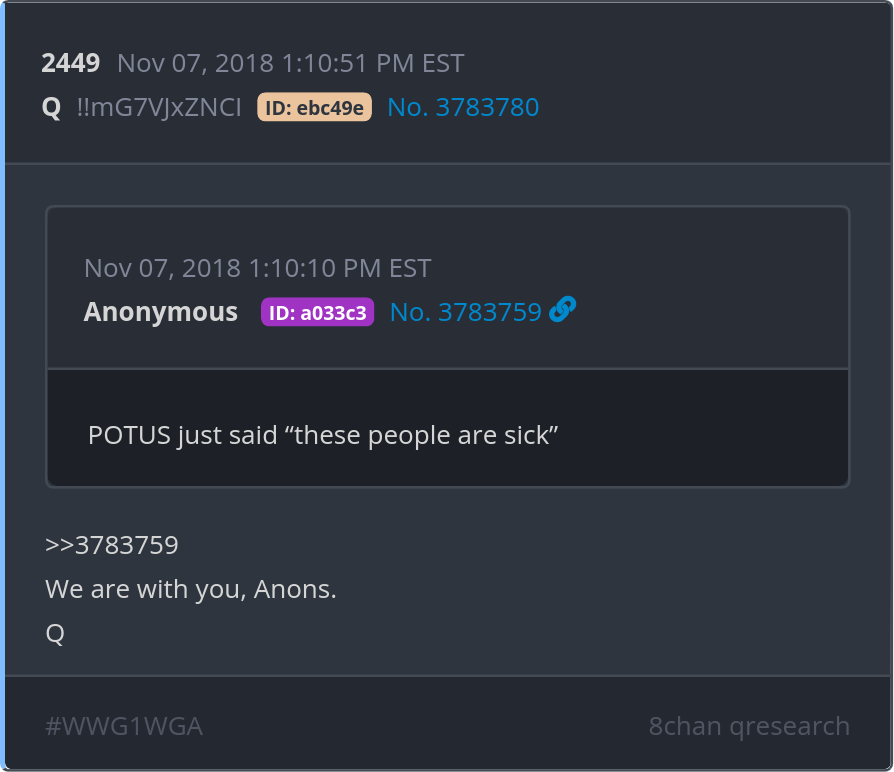894x772 pixels.
Task: Select the tripcode !!mG7VJxZNCI
Action: (159, 108)
